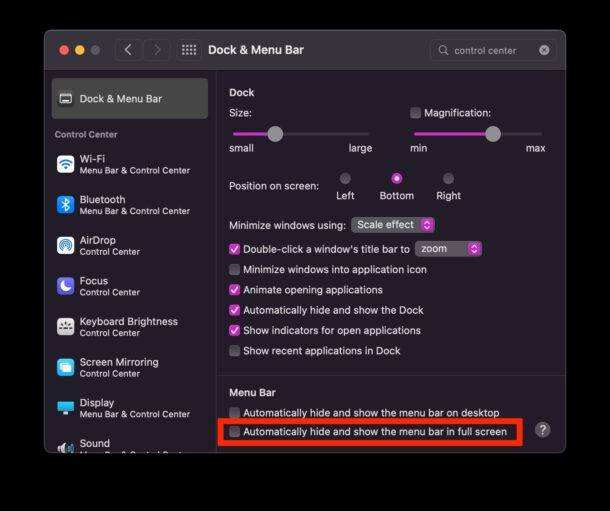
Task: Open Wi-Fi Menu Bar & Control Center item
Action: pyautogui.click(x=130, y=164)
